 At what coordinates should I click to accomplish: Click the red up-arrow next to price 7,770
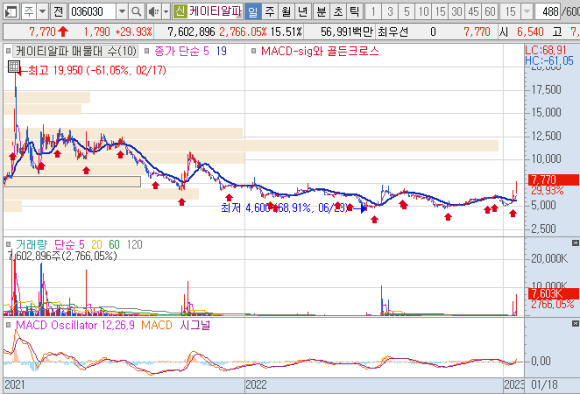pos(63,32)
